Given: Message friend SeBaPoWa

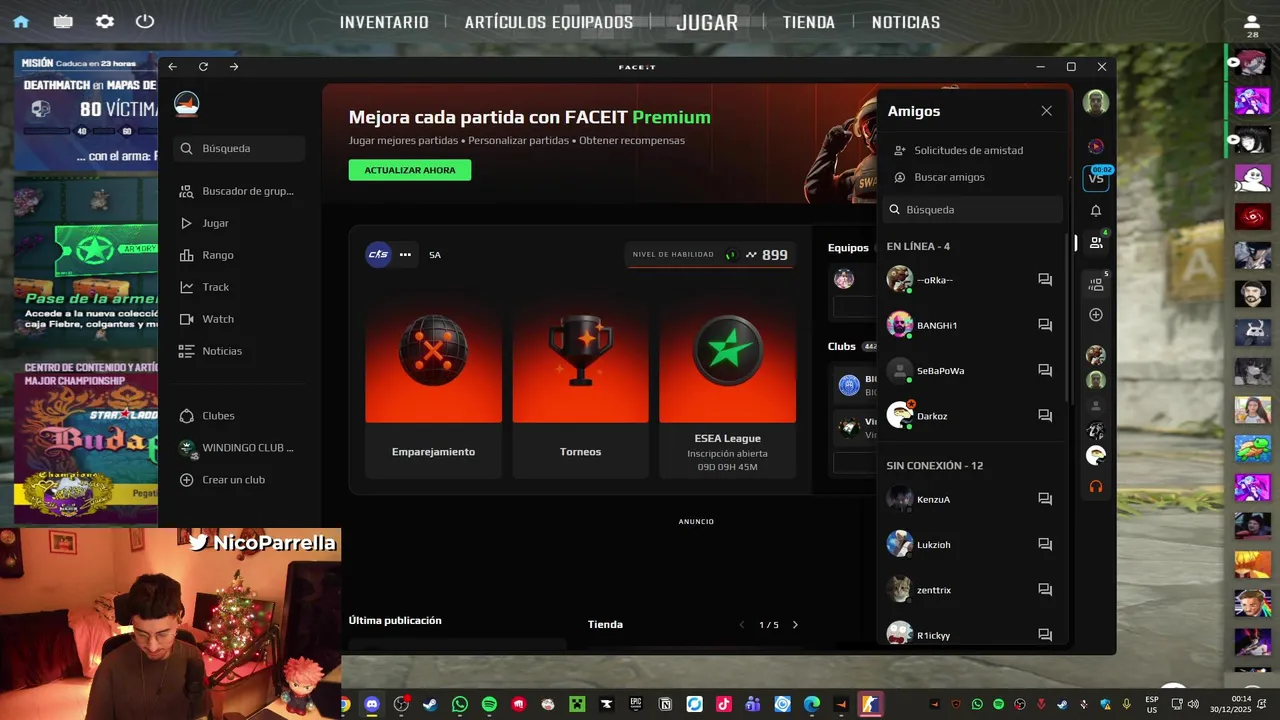Looking at the screenshot, I should (x=1045, y=370).
